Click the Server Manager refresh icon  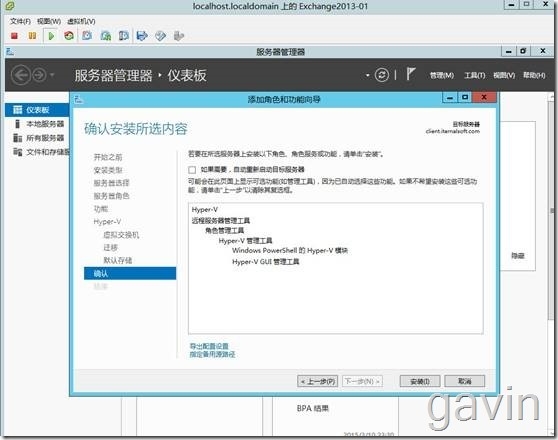(x=381, y=75)
